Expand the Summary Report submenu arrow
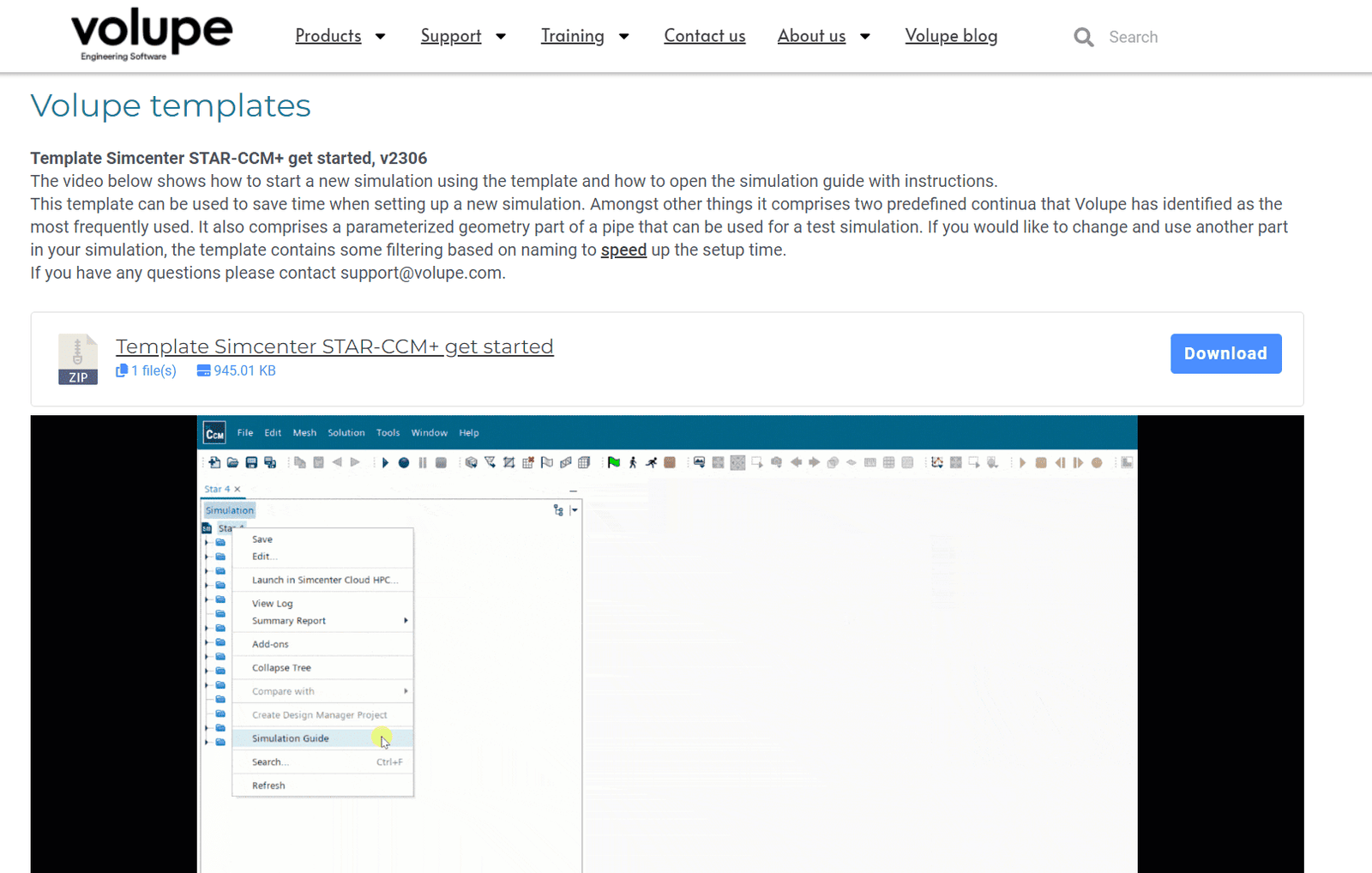This screenshot has height=873, width=1372. point(406,620)
